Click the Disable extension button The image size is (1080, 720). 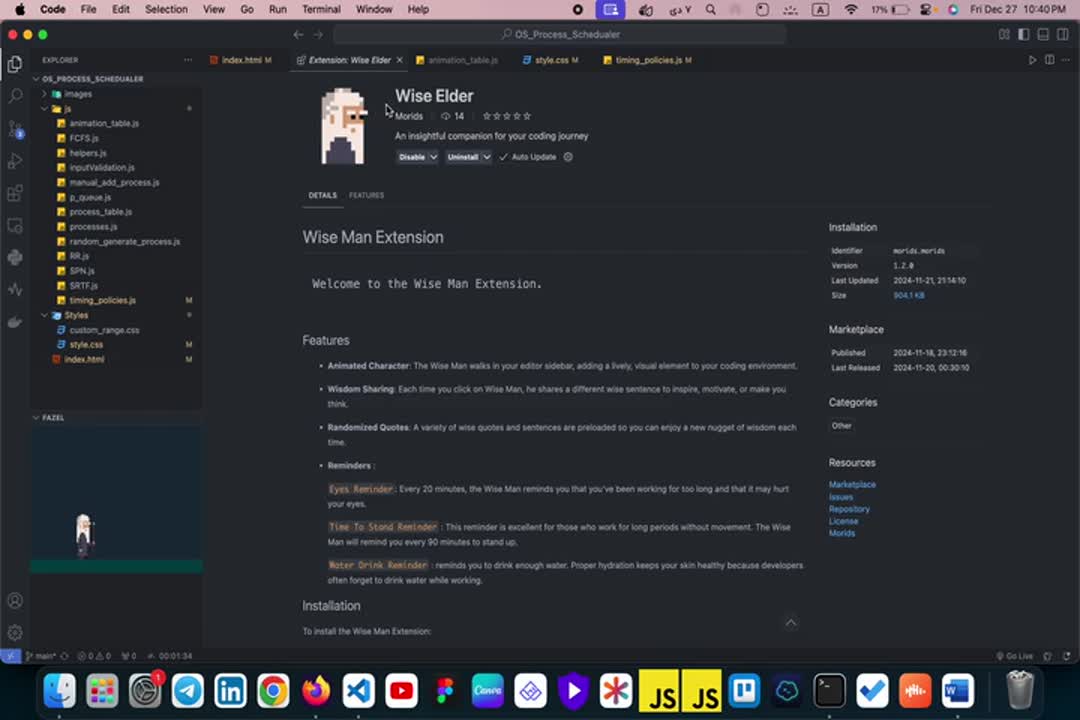(x=412, y=157)
